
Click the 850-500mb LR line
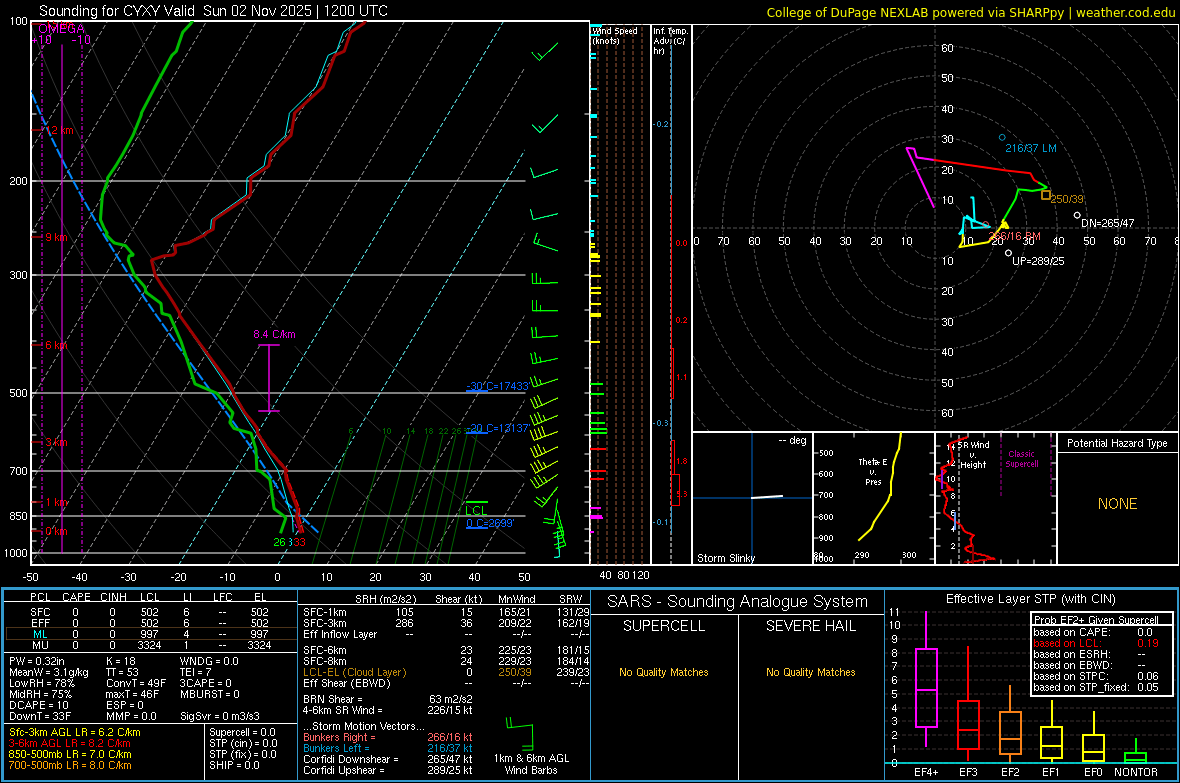(70, 754)
